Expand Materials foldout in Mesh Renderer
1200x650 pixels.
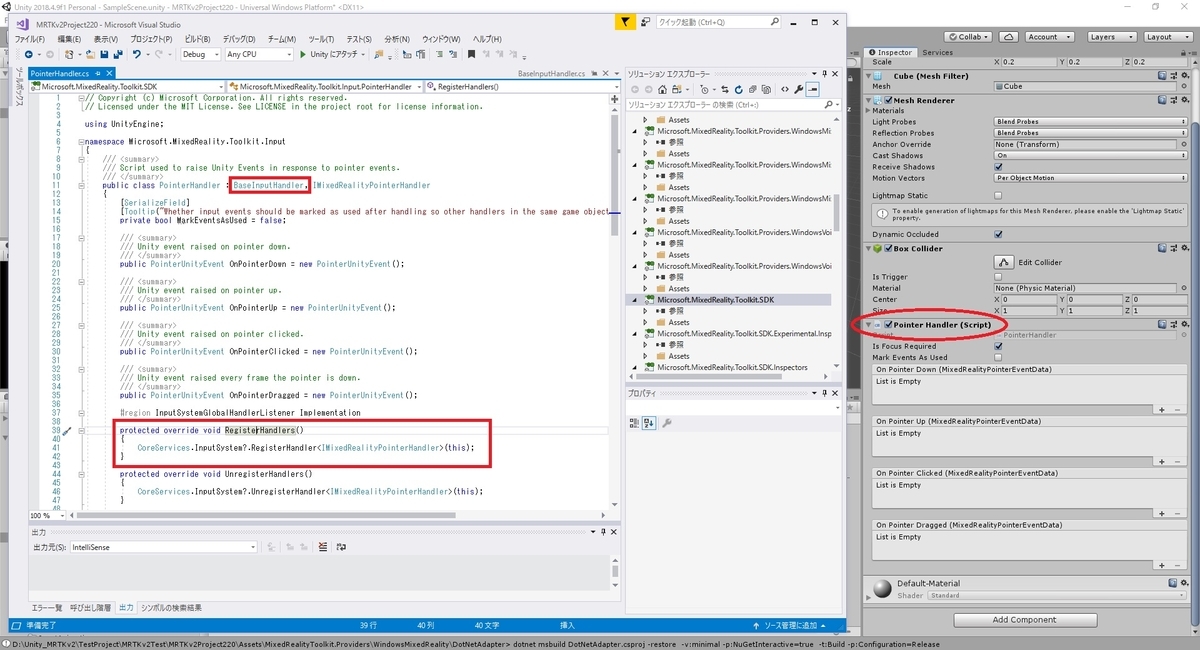tap(869, 111)
